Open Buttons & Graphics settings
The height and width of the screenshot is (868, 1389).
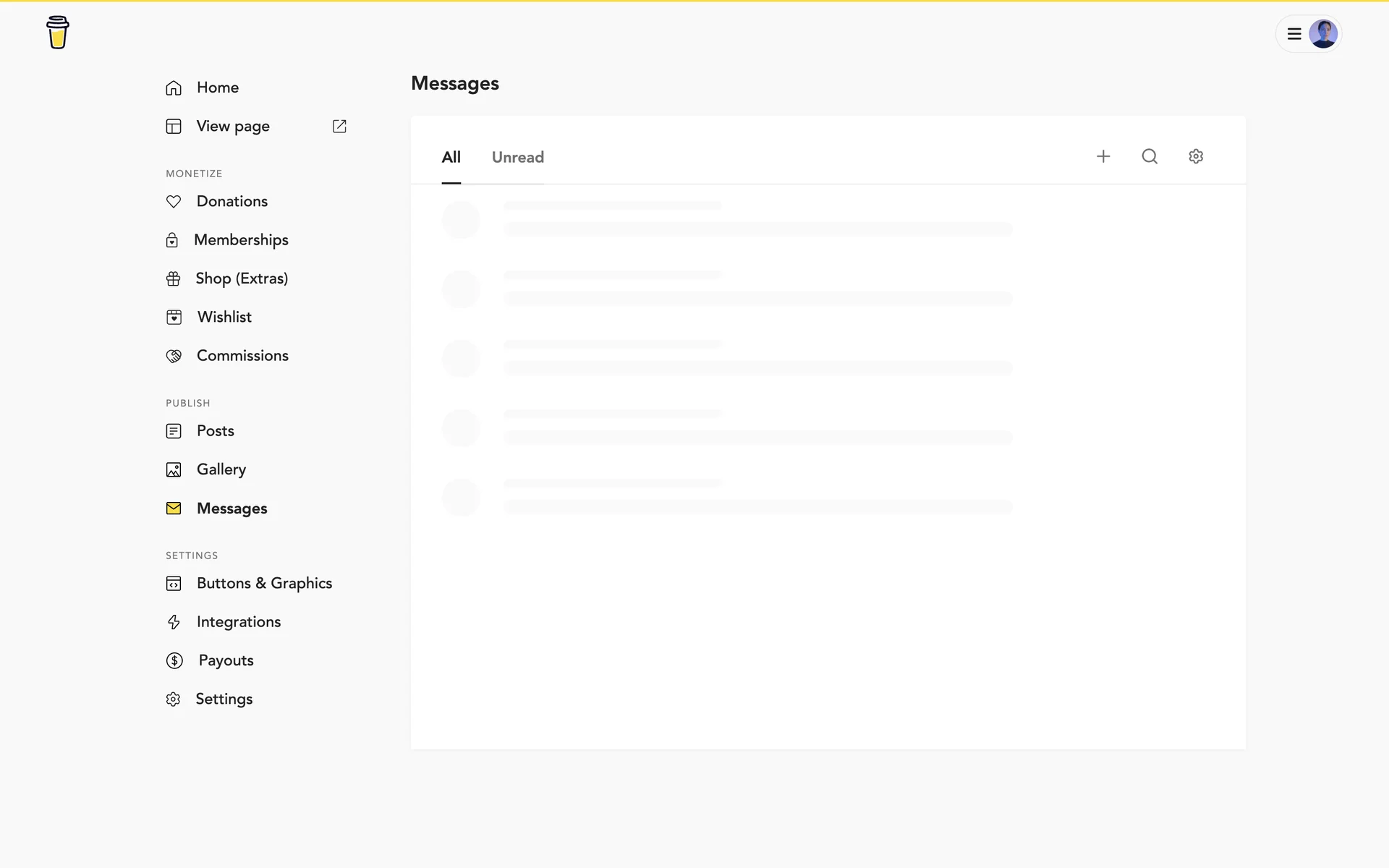264,584
